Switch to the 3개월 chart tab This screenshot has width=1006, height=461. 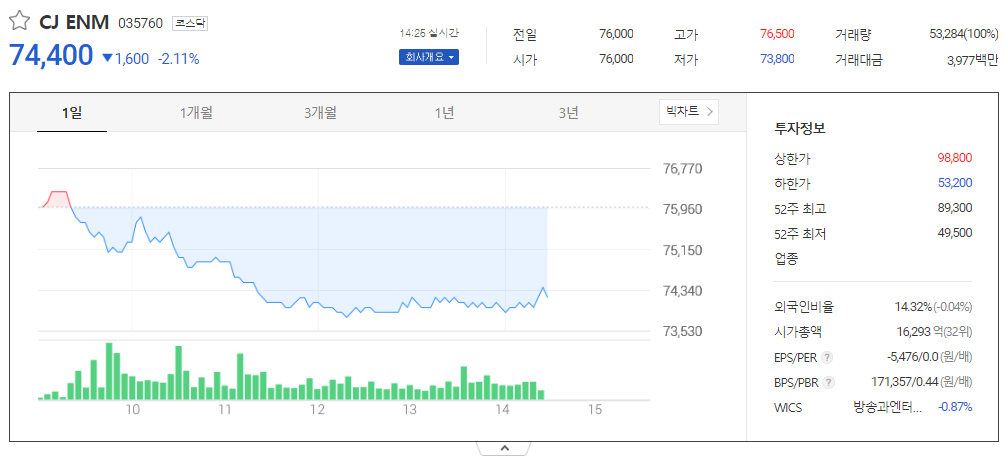(320, 113)
